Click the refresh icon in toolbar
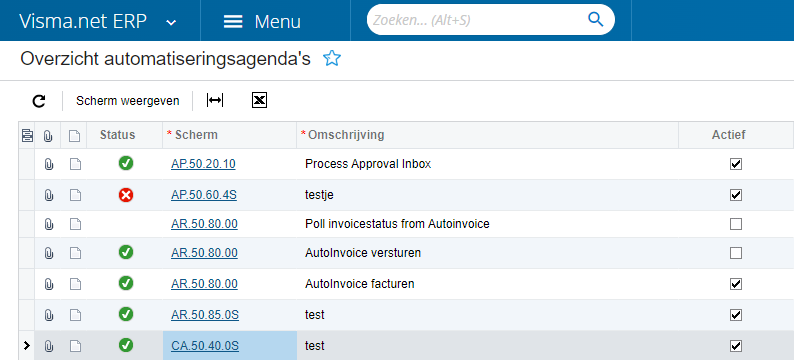Image resolution: width=794 pixels, height=360 pixels. point(39,101)
